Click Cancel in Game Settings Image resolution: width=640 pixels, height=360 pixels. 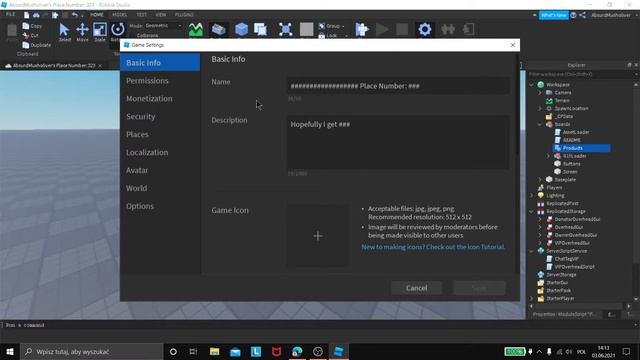pos(416,288)
